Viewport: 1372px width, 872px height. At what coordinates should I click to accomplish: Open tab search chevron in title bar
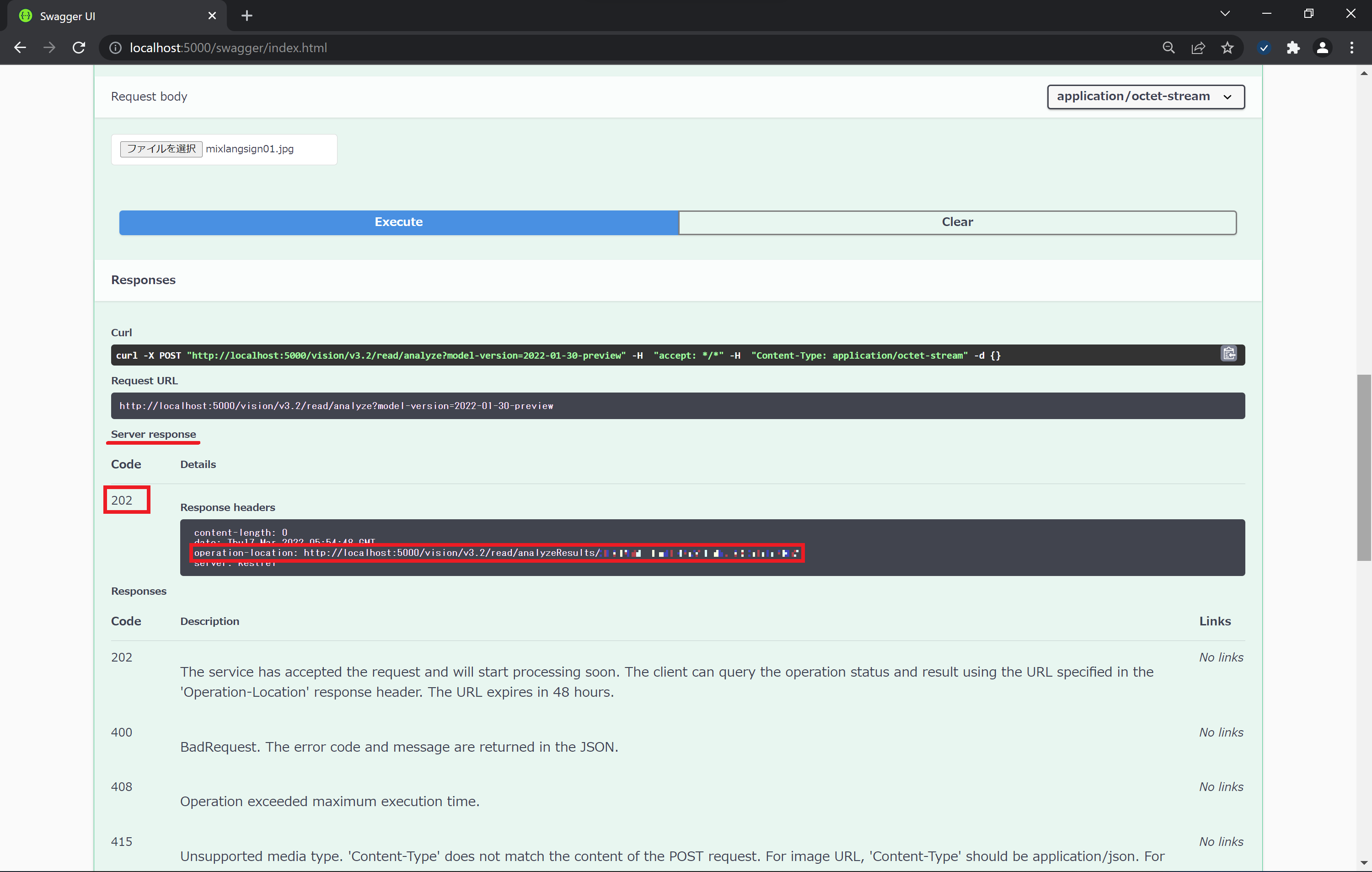coord(1225,14)
